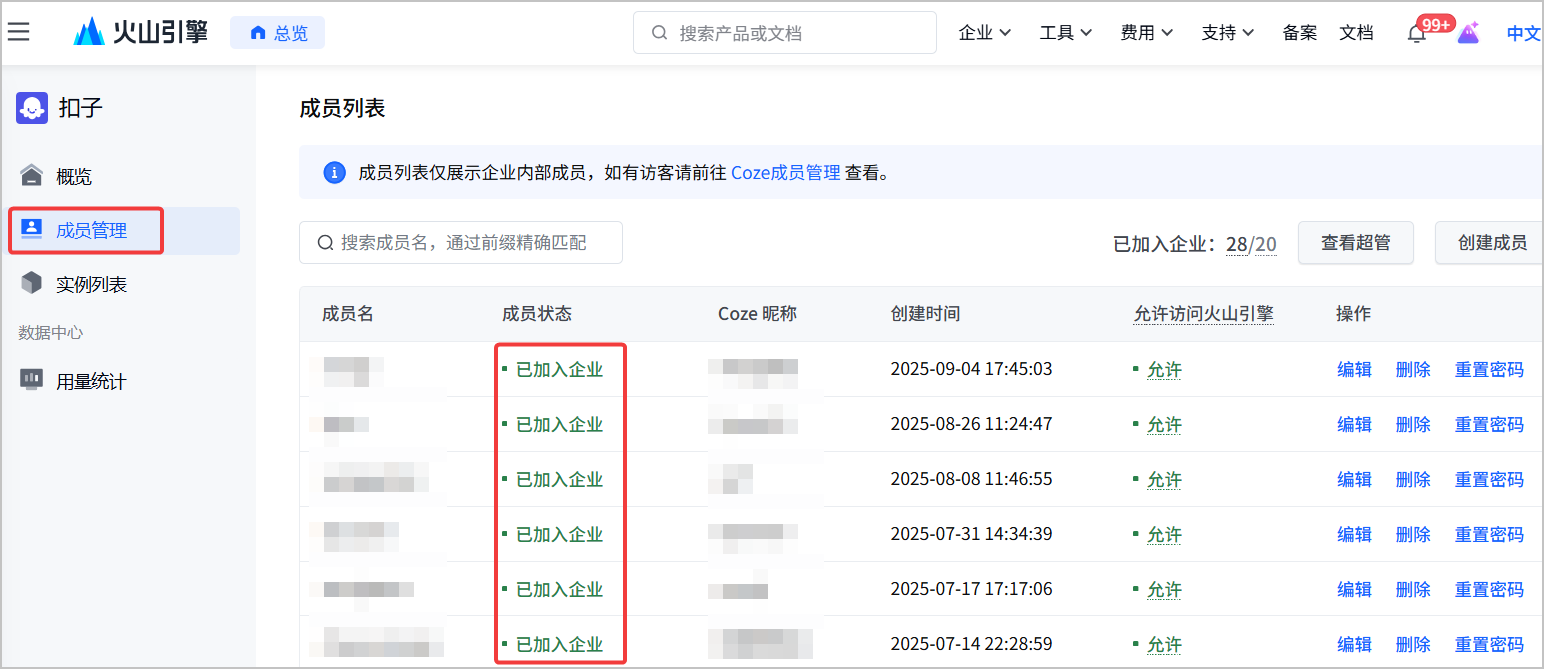Viewport: 1544px width, 669px height.
Task: Click the 总览 home button
Action: pyautogui.click(x=278, y=33)
